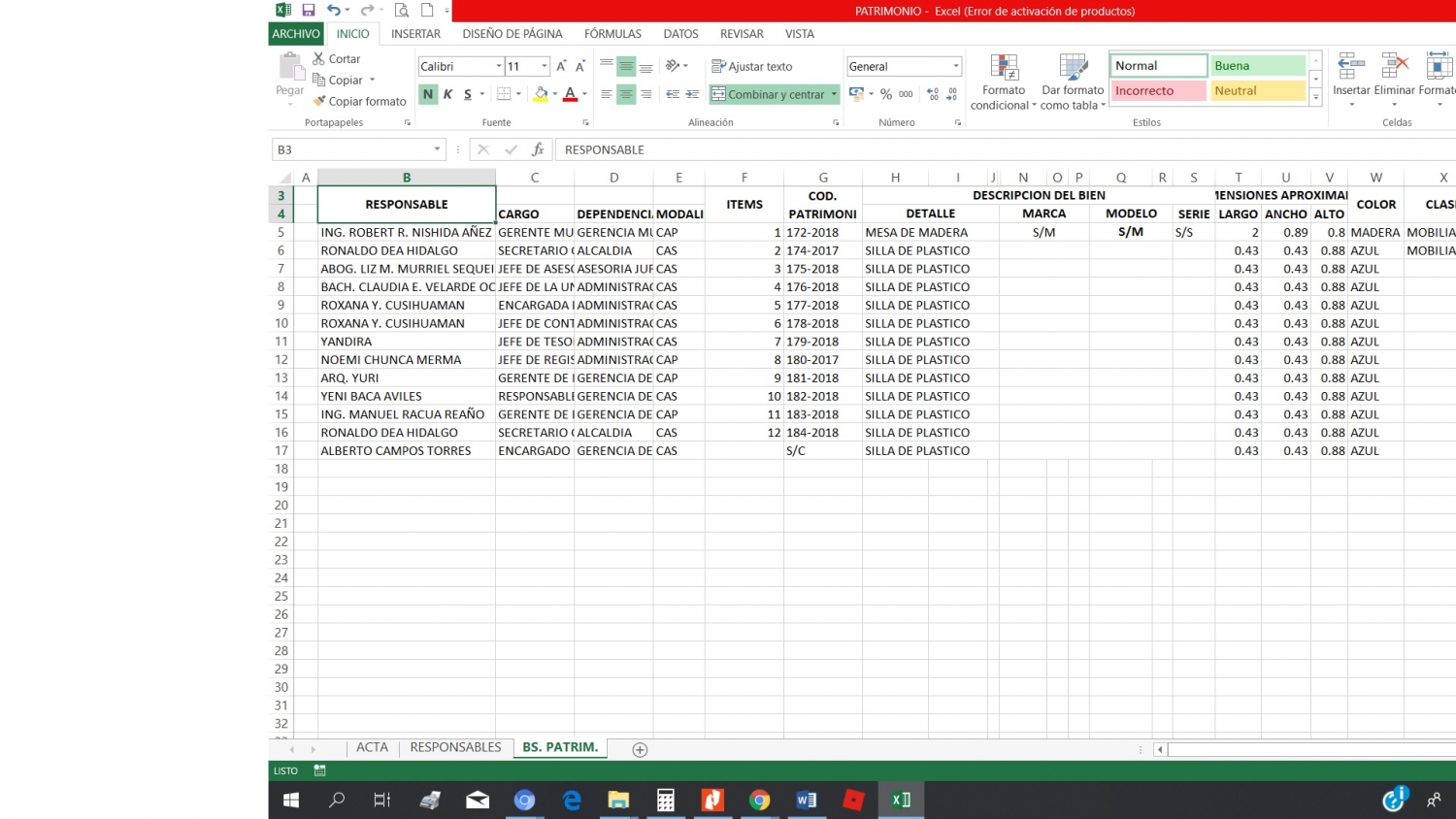Increase indent in Alineación group
The height and width of the screenshot is (819, 1456).
click(692, 94)
